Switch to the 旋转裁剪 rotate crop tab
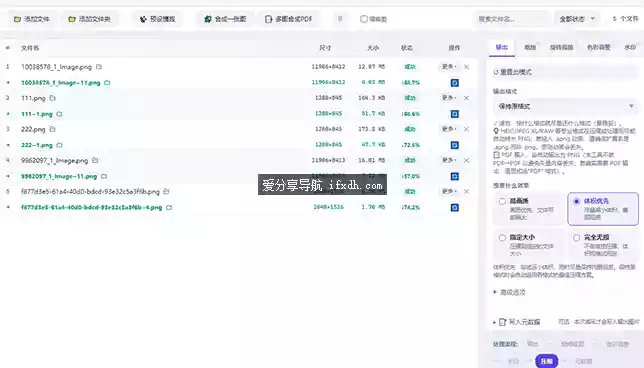This screenshot has height=368, width=644. (561, 47)
